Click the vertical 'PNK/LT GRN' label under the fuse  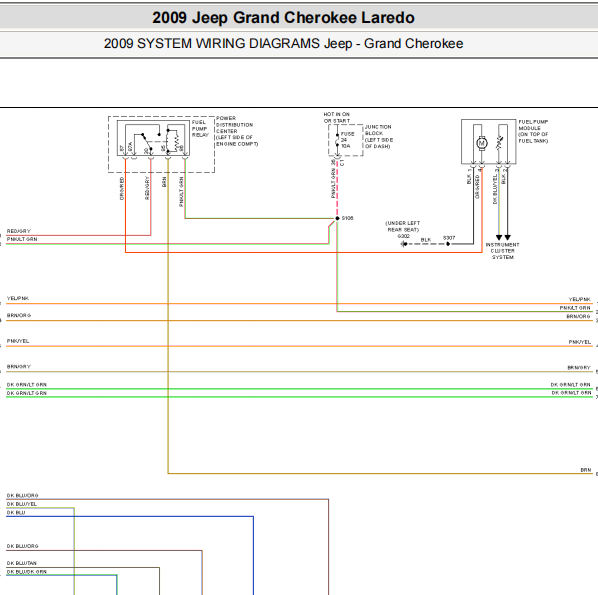(333, 182)
